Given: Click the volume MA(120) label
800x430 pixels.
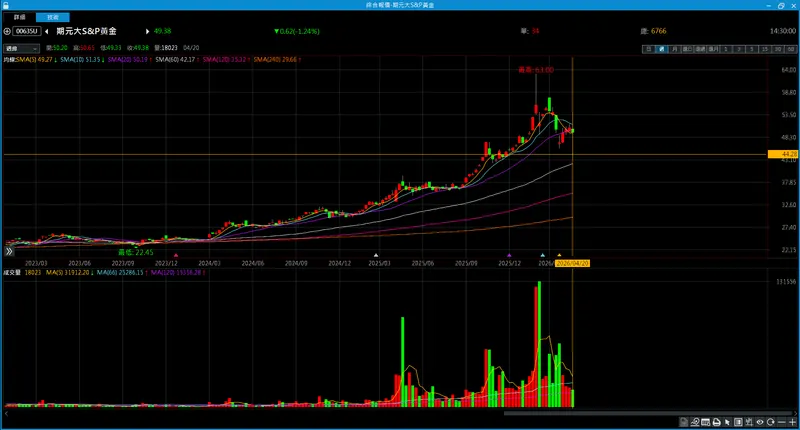Looking at the screenshot, I should click(178, 273).
